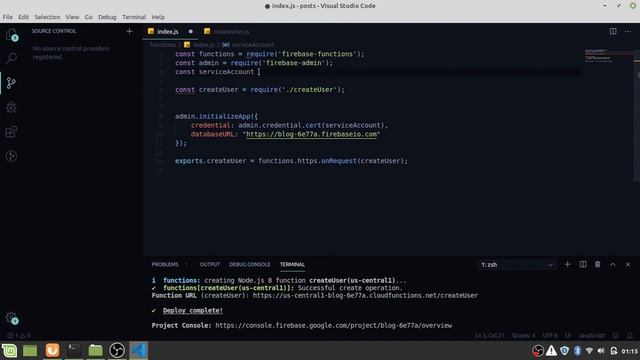
Task: Click the unsaved dot on index.js tab
Action: coord(191,31)
